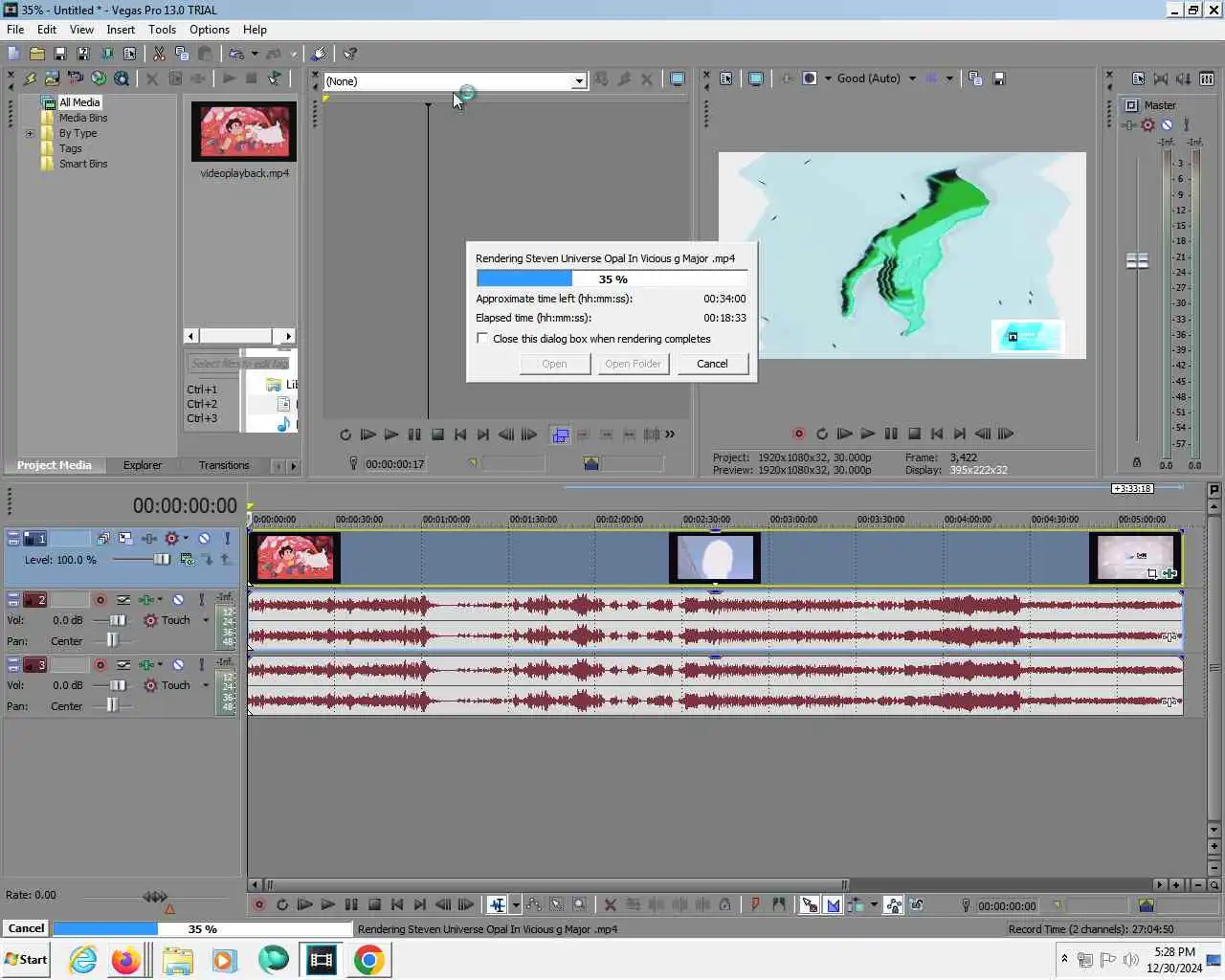This screenshot has width=1225, height=980.
Task: Cancel rendering in the render dialog
Action: [x=712, y=364]
